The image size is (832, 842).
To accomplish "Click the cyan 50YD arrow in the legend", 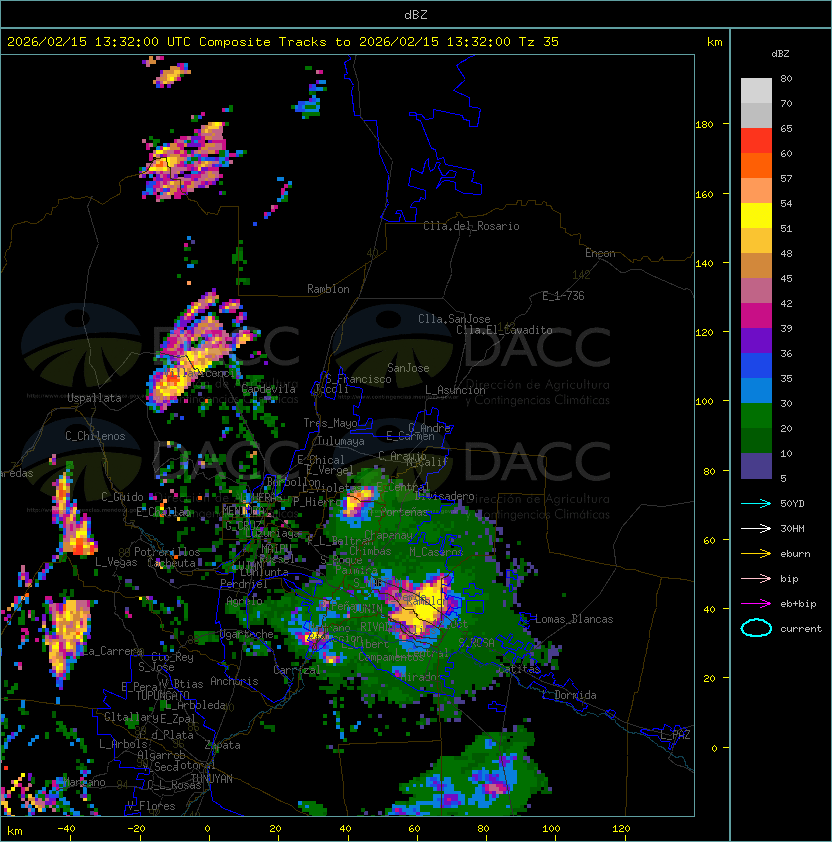I will 756,503.
